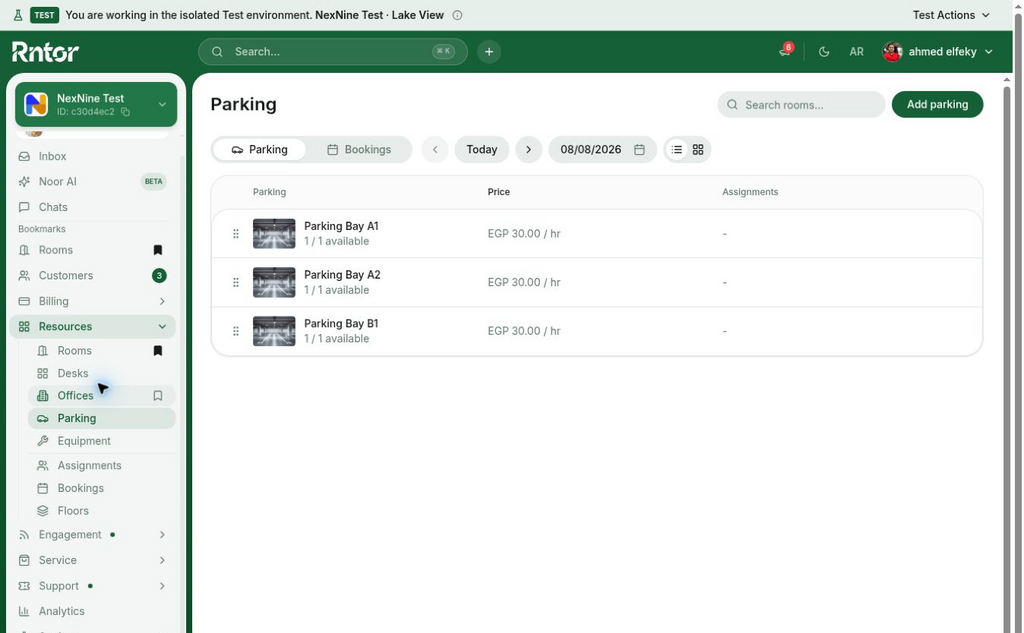
Task: Expand the NexNine Test workspace switcher
Action: [96, 104]
